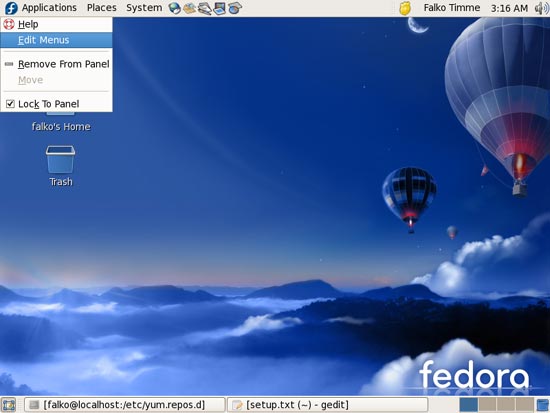The width and height of the screenshot is (550, 413).
Task: Launch the email client launcher icon
Action: (x=190, y=8)
